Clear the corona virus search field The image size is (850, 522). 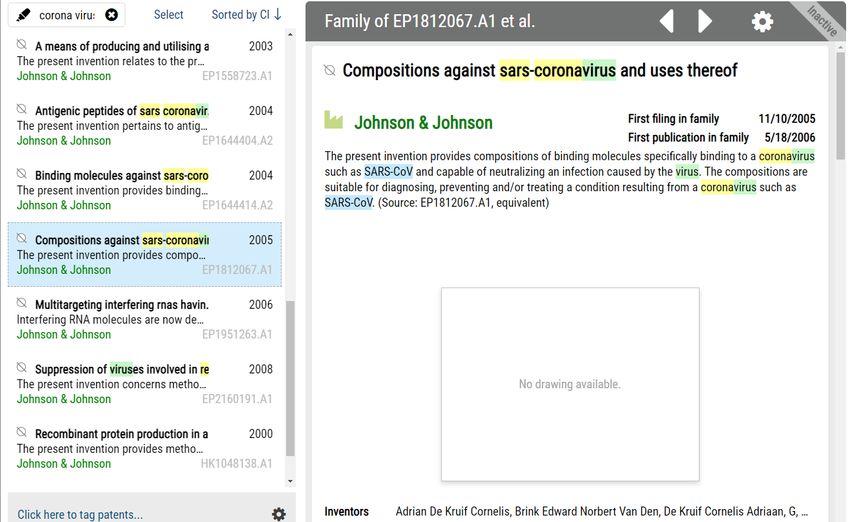[111, 15]
